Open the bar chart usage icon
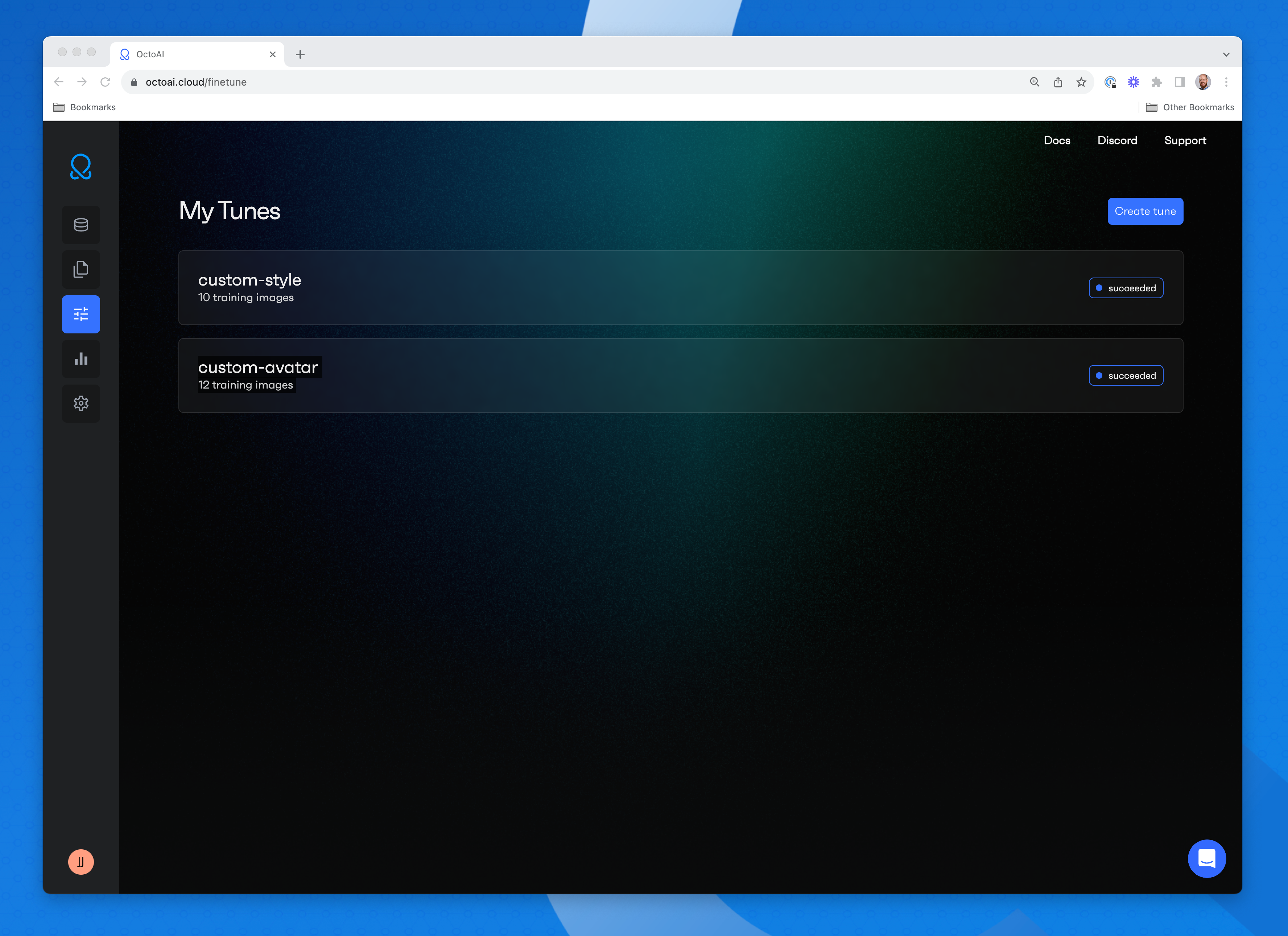This screenshot has width=1288, height=936. pyautogui.click(x=80, y=358)
